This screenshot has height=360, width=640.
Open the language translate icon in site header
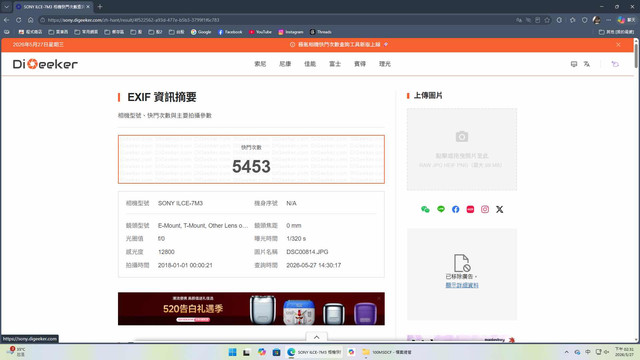587,64
